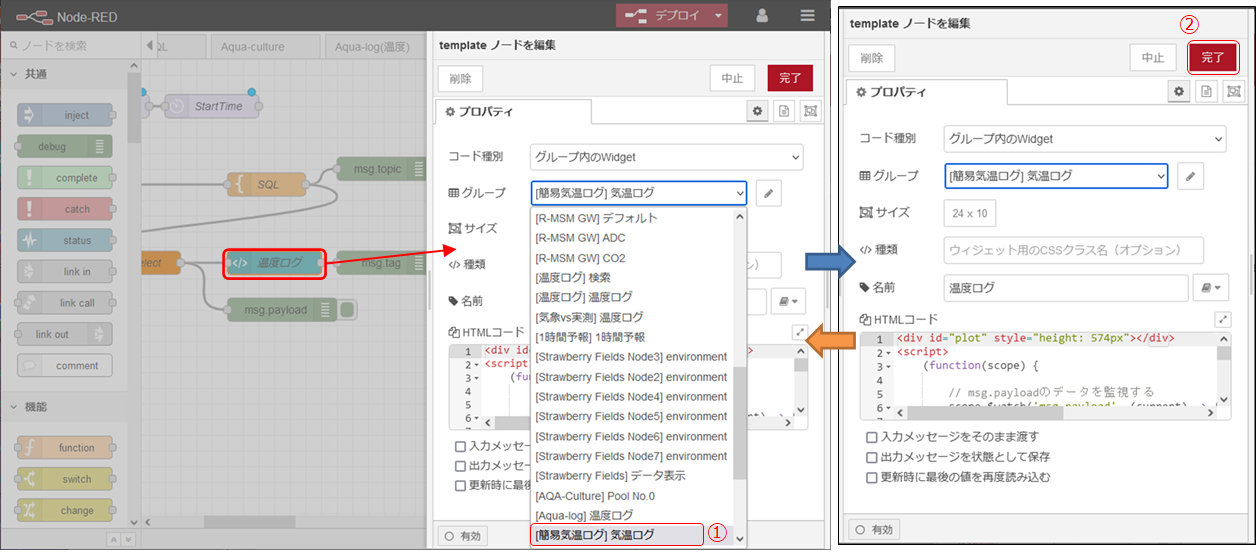
Task: Toggle '更新時に最後の値を再度読み込む' checkbox in right panel
Action: (873, 477)
